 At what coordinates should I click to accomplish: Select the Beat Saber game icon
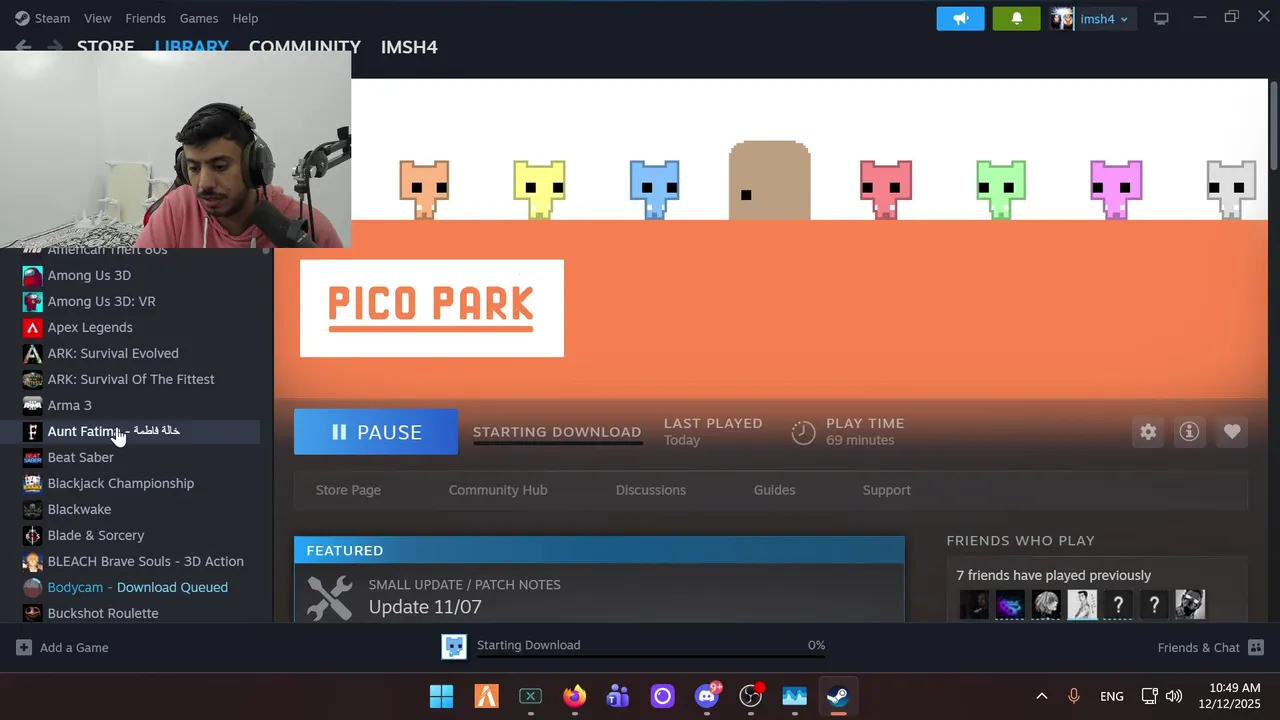[x=32, y=457]
